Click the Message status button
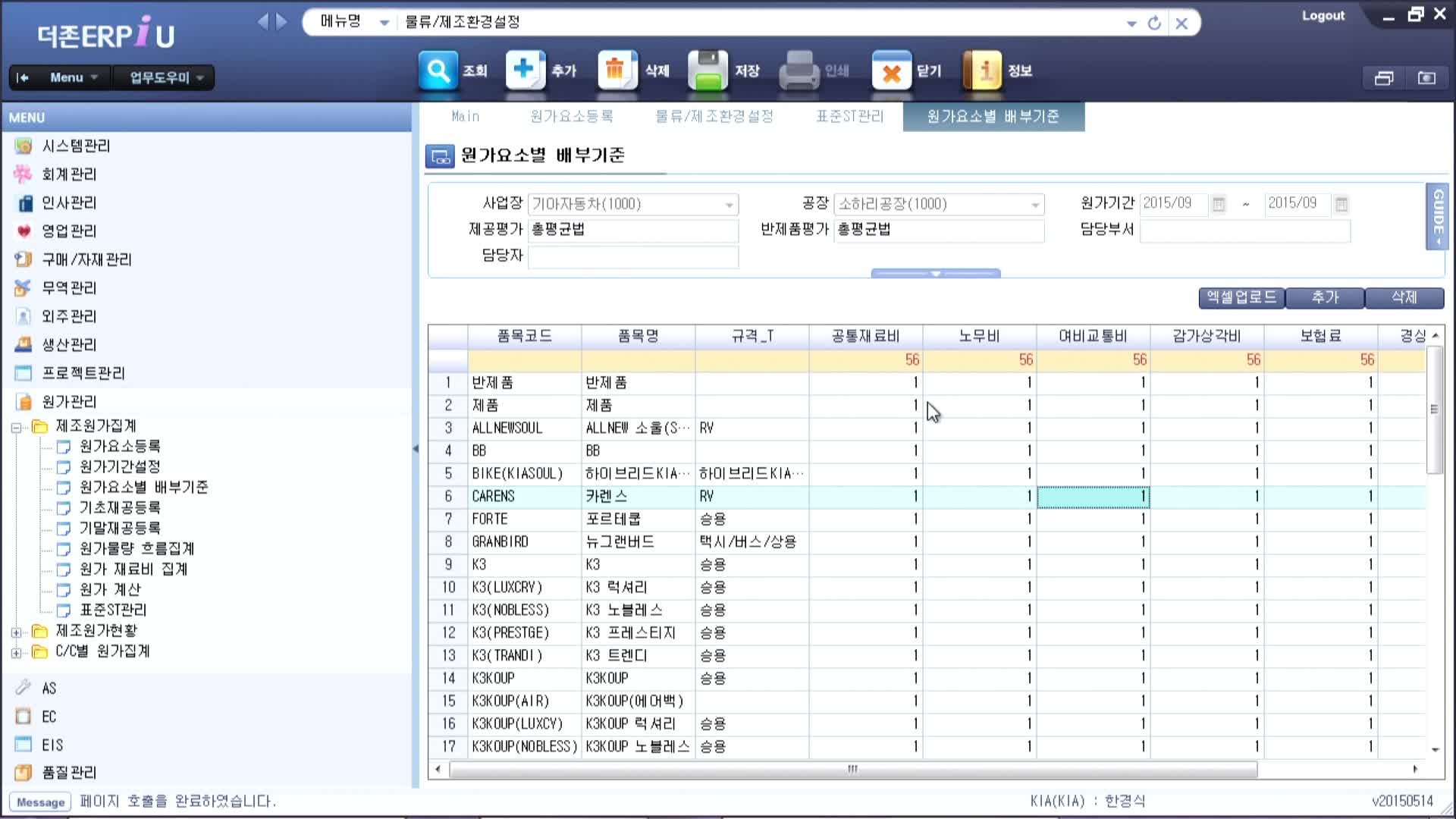Viewport: 1456px width, 819px height. (x=40, y=802)
